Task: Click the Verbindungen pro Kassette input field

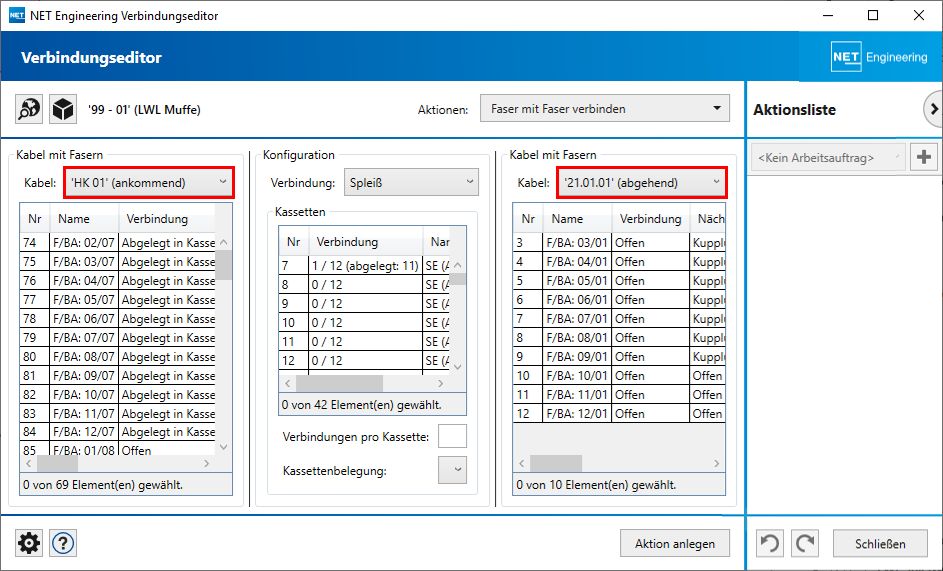Action: click(x=452, y=437)
